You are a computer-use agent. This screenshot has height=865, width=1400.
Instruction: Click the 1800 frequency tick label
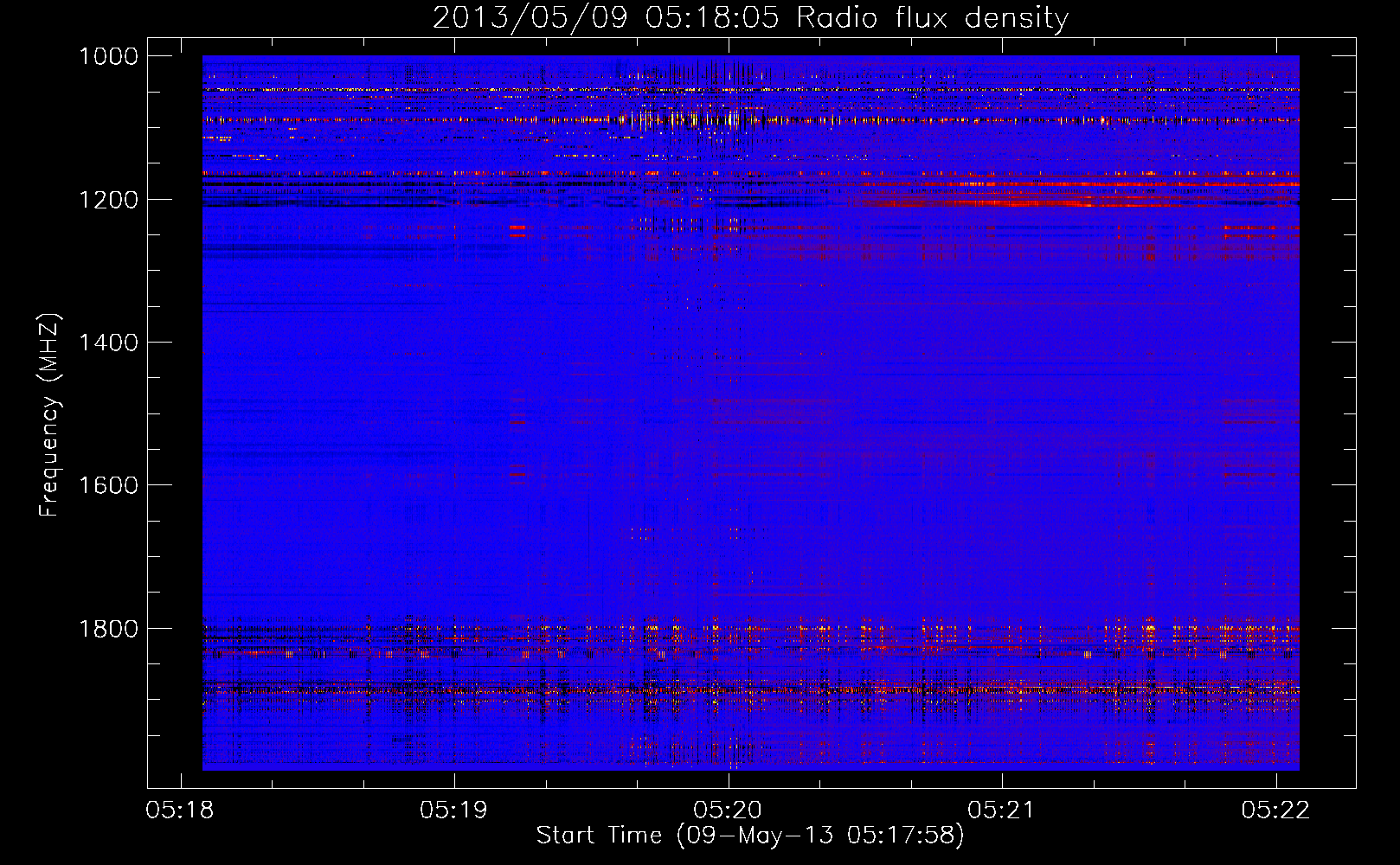(x=108, y=628)
